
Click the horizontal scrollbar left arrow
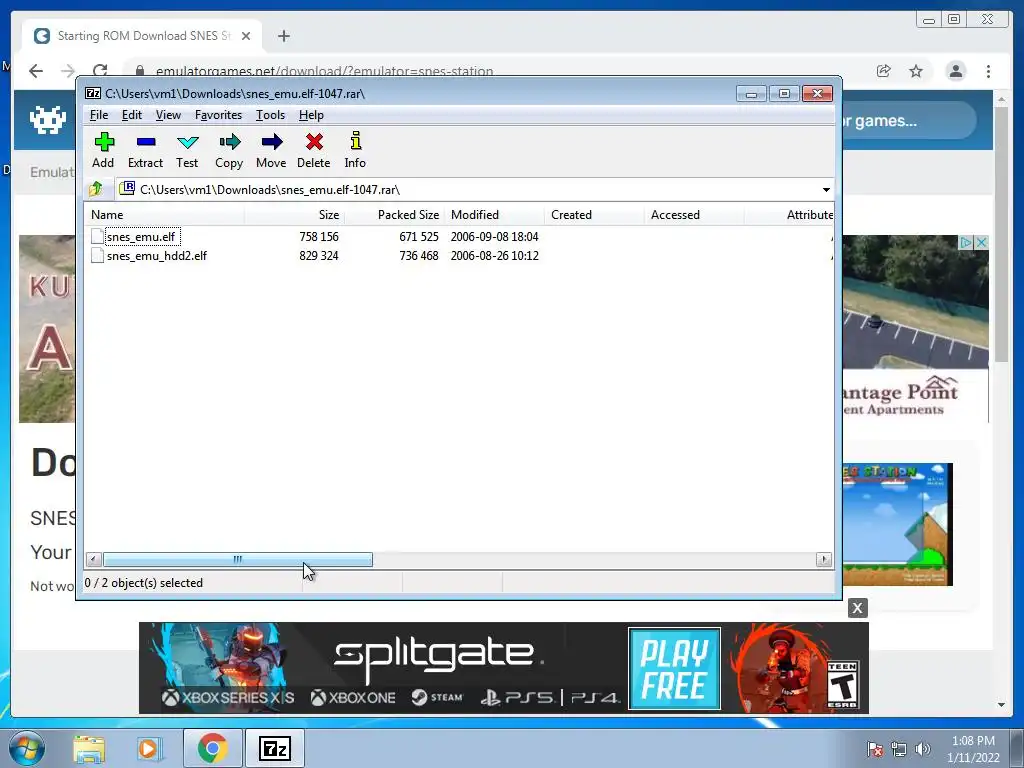(93, 559)
